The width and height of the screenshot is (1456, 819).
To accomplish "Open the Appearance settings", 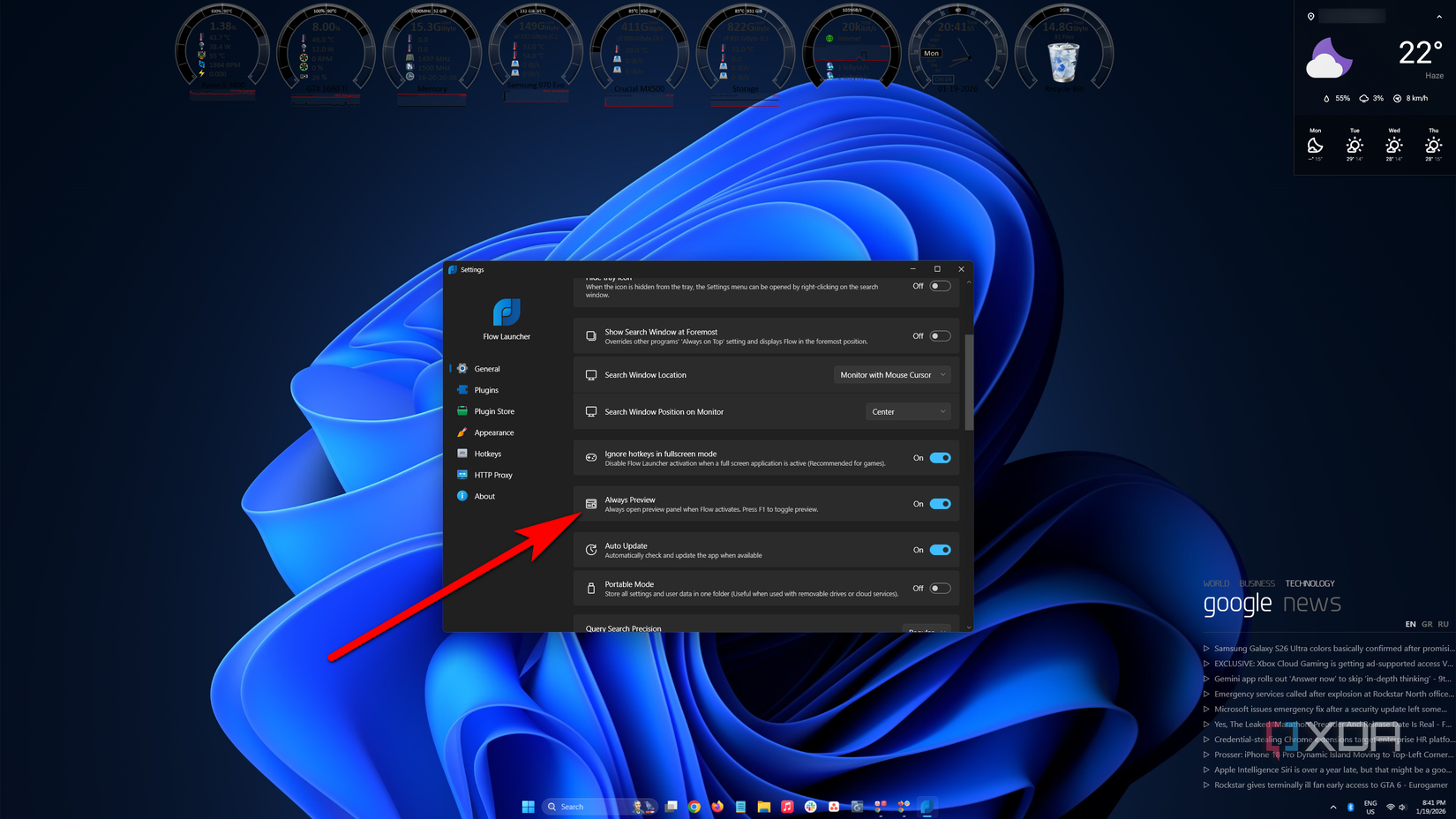I will coord(494,432).
